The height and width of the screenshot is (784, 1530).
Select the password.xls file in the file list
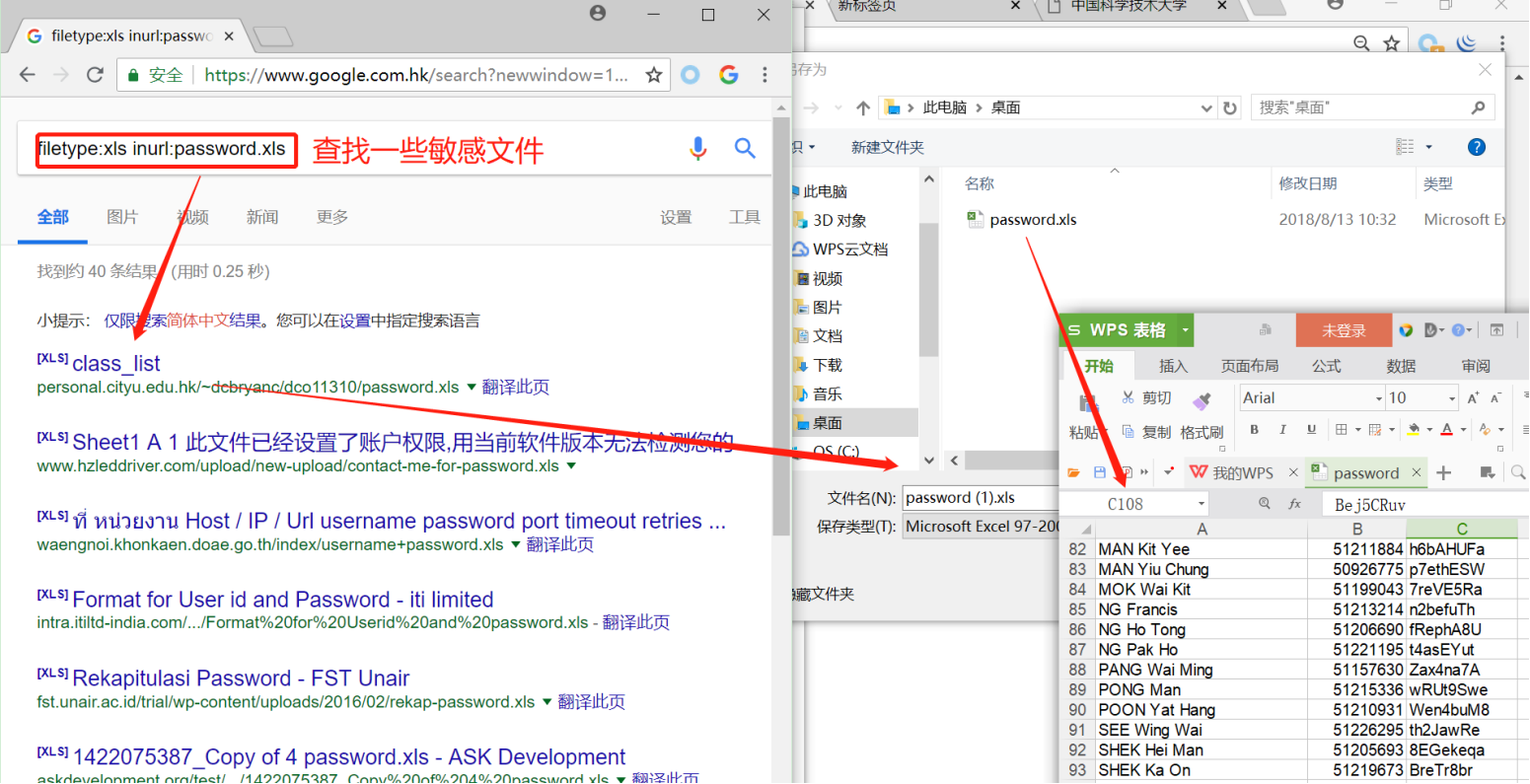[1033, 220]
